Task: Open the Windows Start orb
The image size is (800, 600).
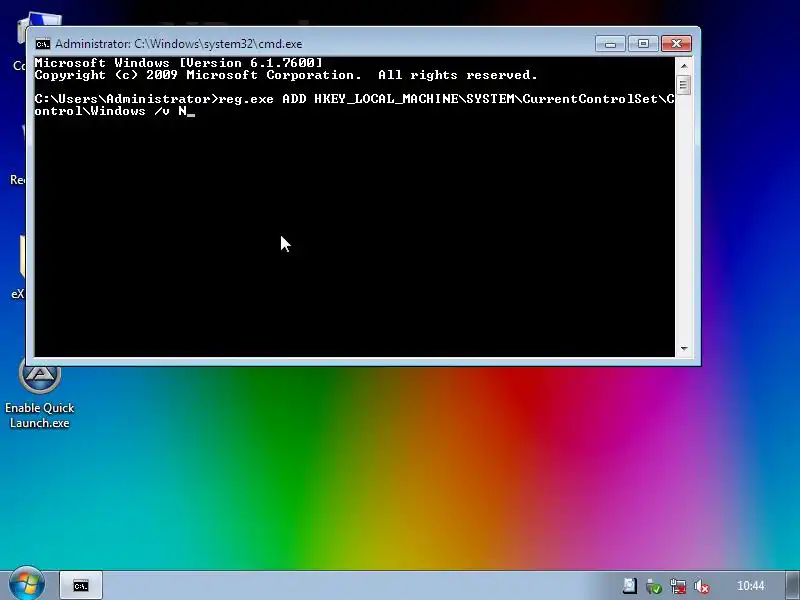Action: pyautogui.click(x=27, y=584)
